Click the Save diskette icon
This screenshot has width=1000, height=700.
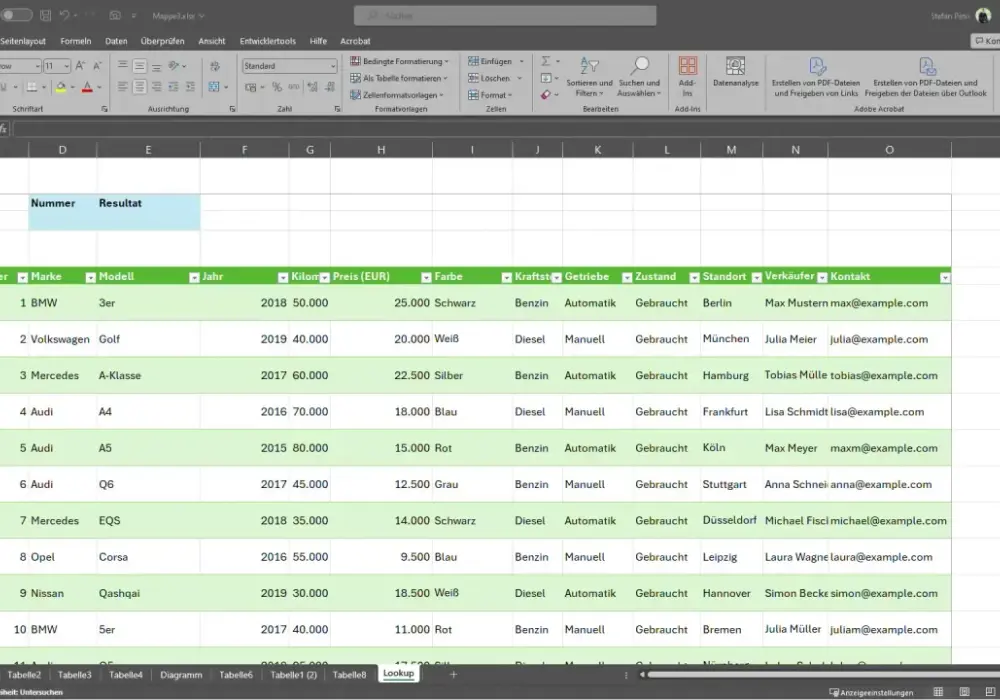coord(46,15)
